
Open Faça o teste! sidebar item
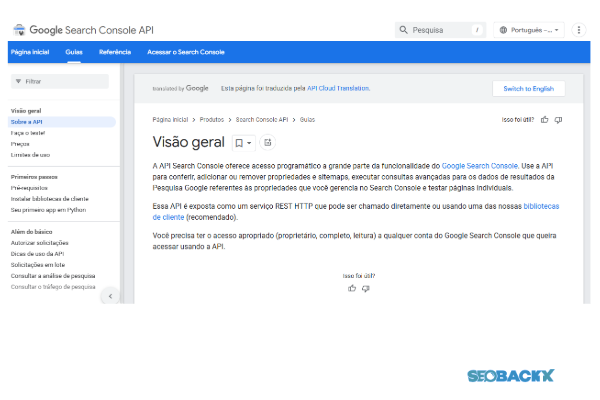(x=28, y=133)
